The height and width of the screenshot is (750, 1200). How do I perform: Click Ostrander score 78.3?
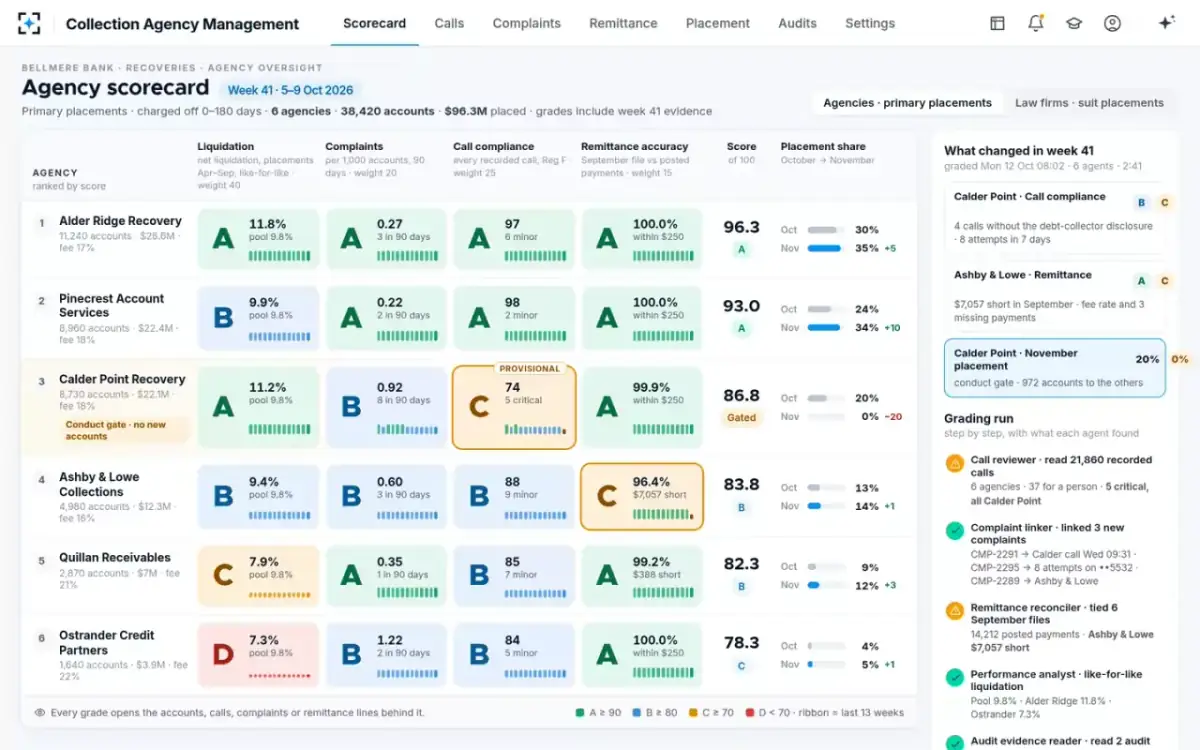[x=741, y=643]
